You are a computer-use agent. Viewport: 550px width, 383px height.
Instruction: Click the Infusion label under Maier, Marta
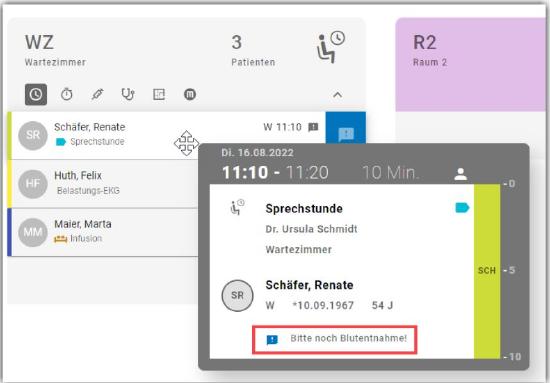click(x=86, y=238)
